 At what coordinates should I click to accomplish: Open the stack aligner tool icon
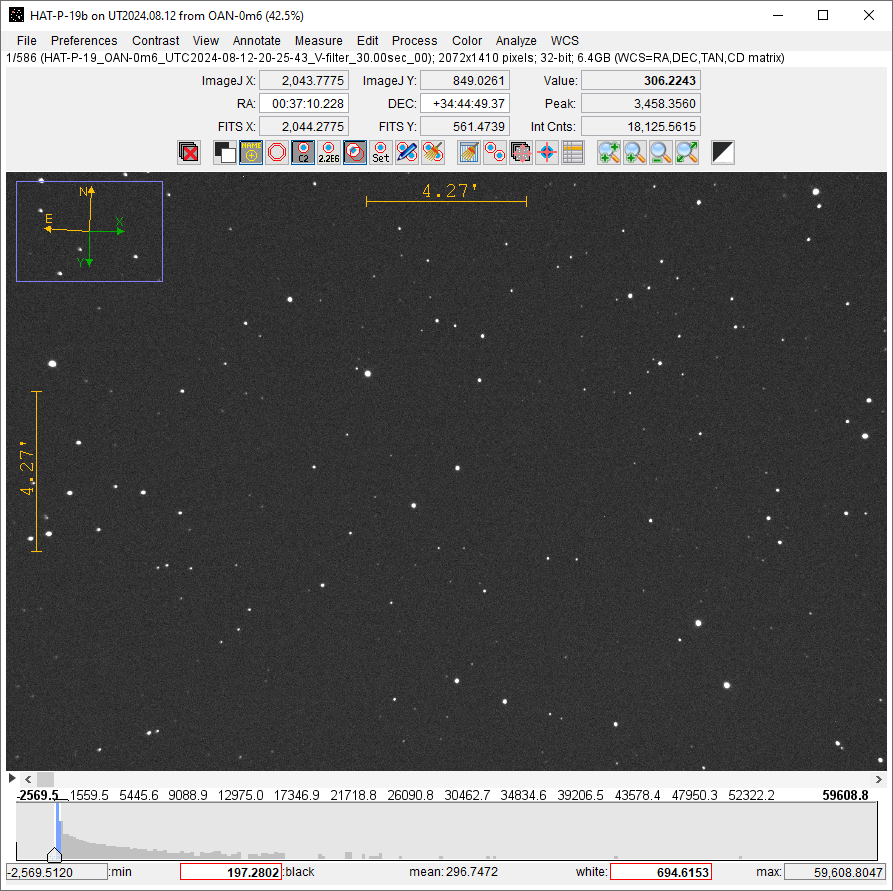pyautogui.click(x=521, y=152)
